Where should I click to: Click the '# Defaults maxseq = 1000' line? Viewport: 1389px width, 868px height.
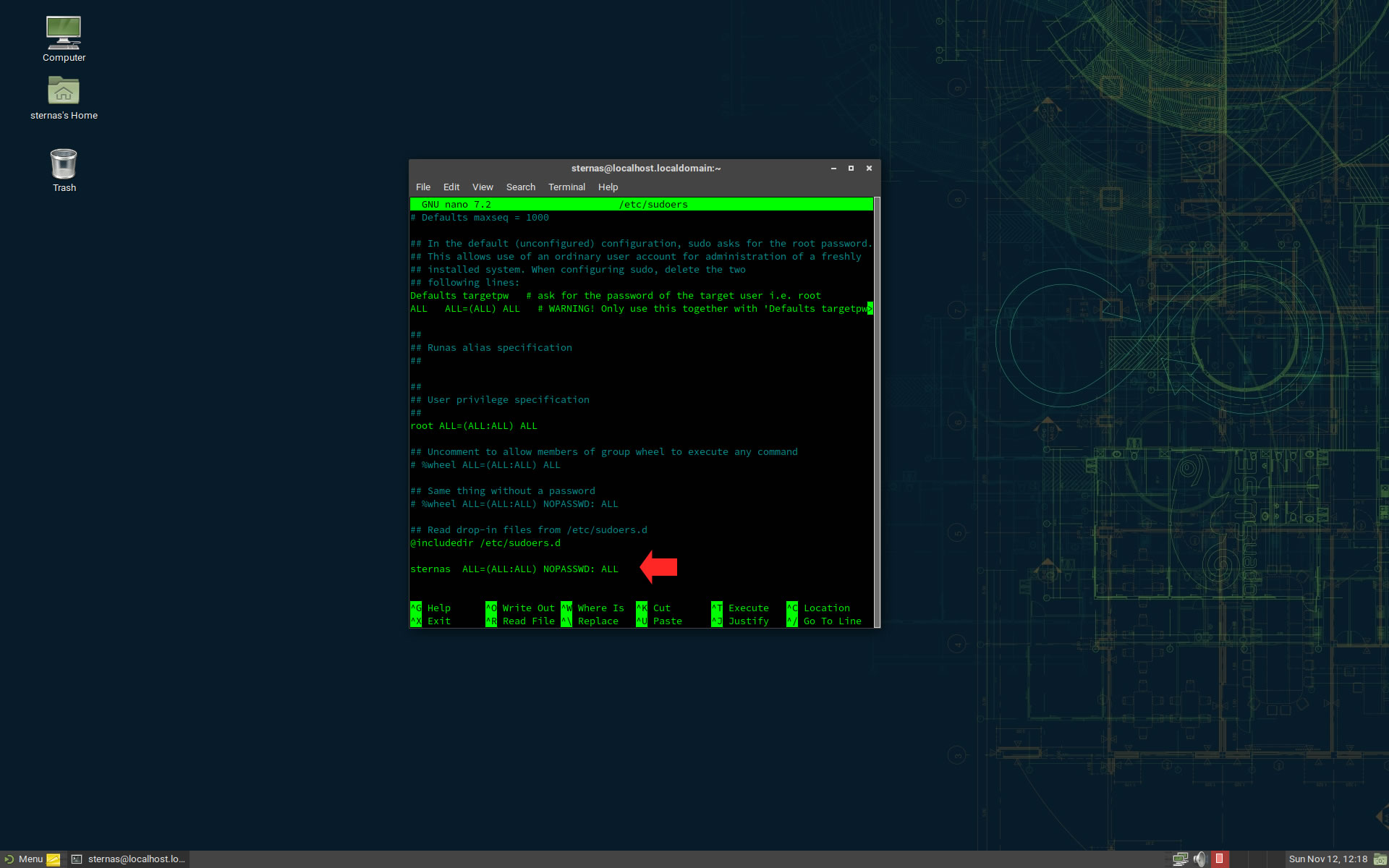480,218
